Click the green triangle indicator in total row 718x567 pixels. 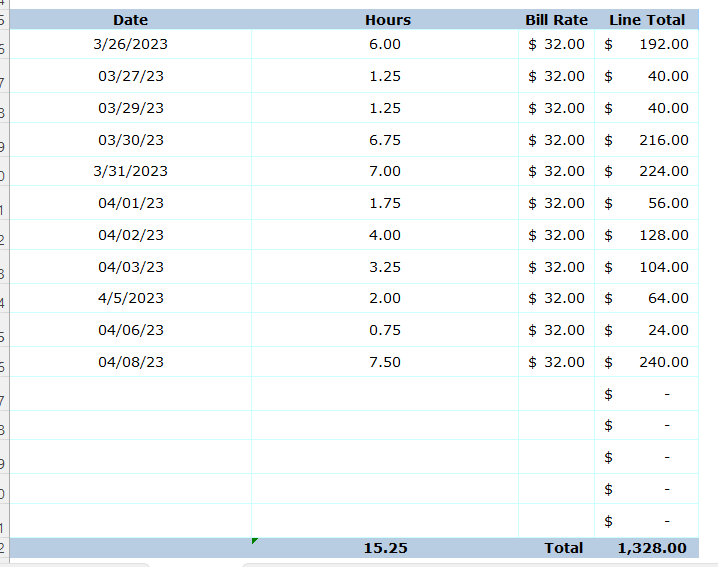tap(255, 541)
